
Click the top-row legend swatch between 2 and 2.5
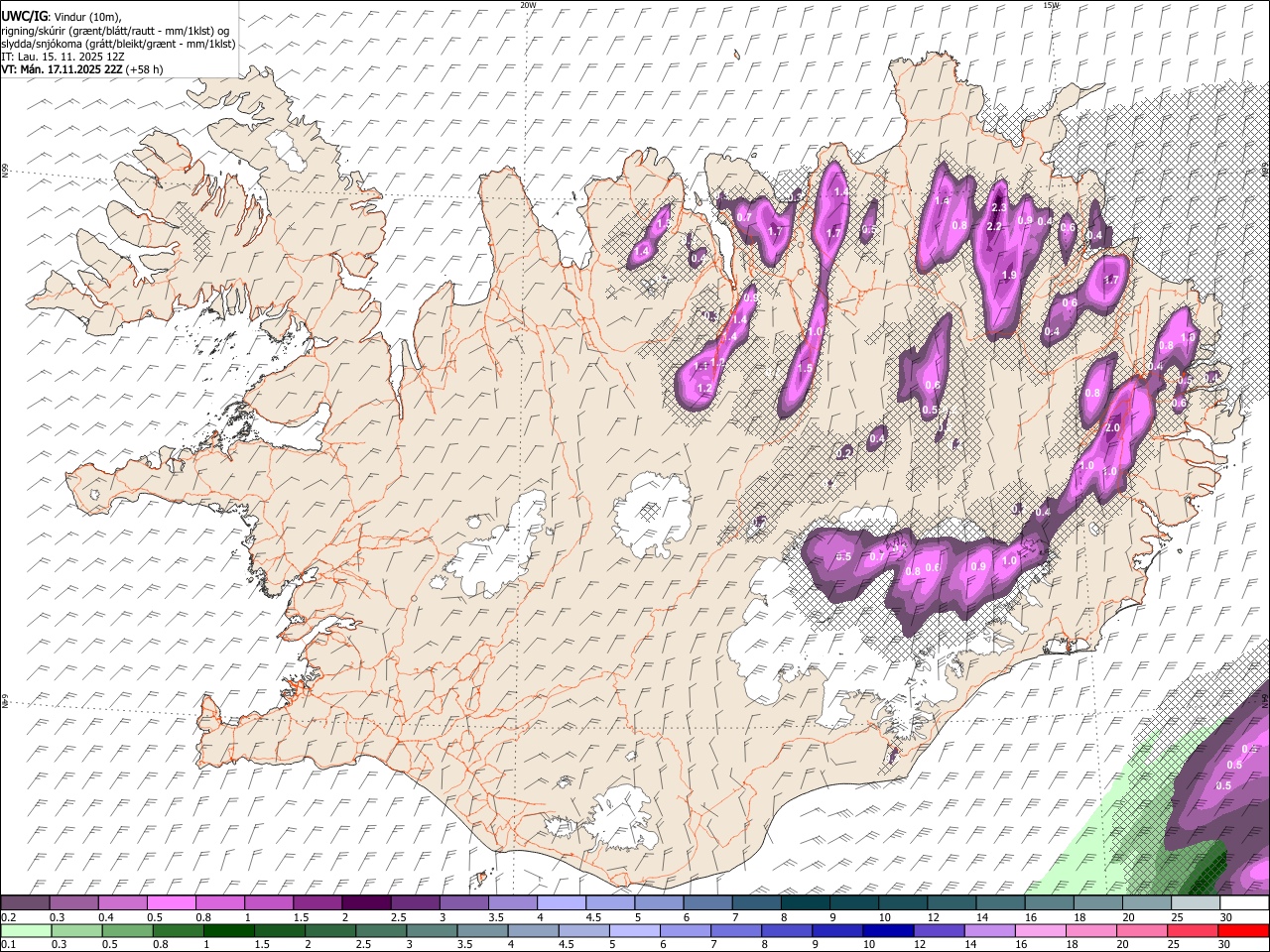366,903
